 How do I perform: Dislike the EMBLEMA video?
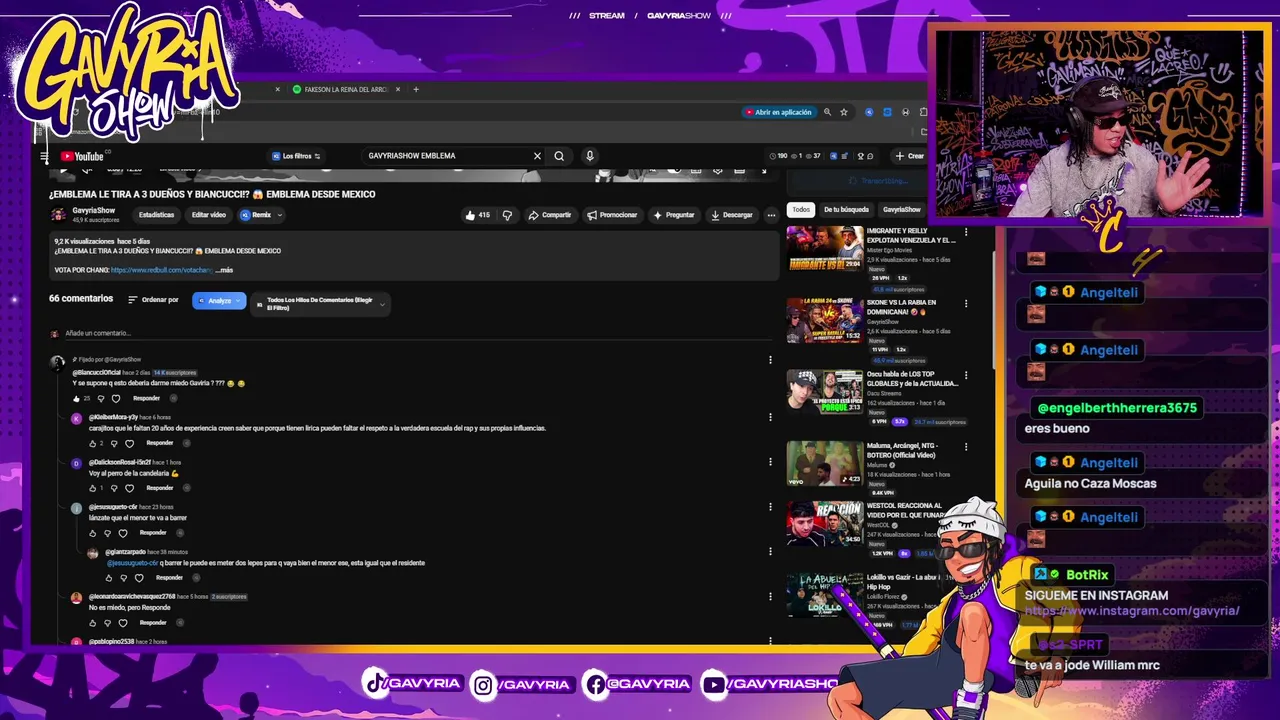tap(507, 215)
